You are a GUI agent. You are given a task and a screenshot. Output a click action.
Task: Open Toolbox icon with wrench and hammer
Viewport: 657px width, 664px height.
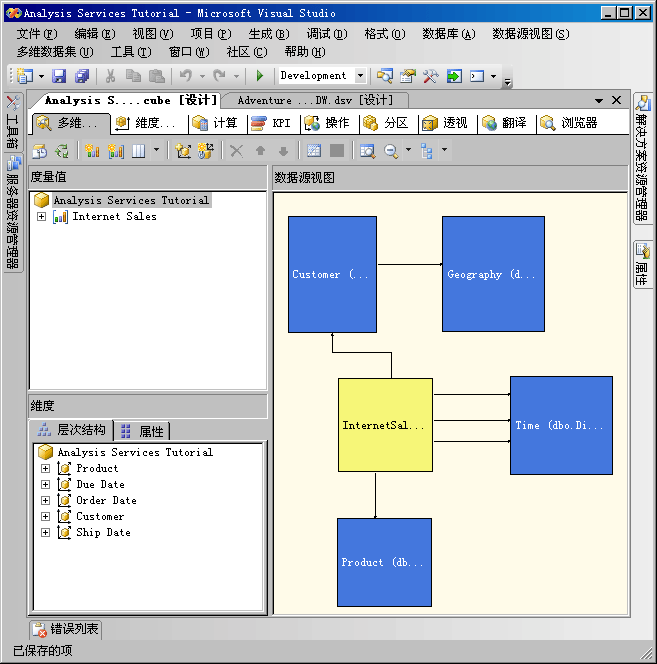pyautogui.click(x=430, y=76)
